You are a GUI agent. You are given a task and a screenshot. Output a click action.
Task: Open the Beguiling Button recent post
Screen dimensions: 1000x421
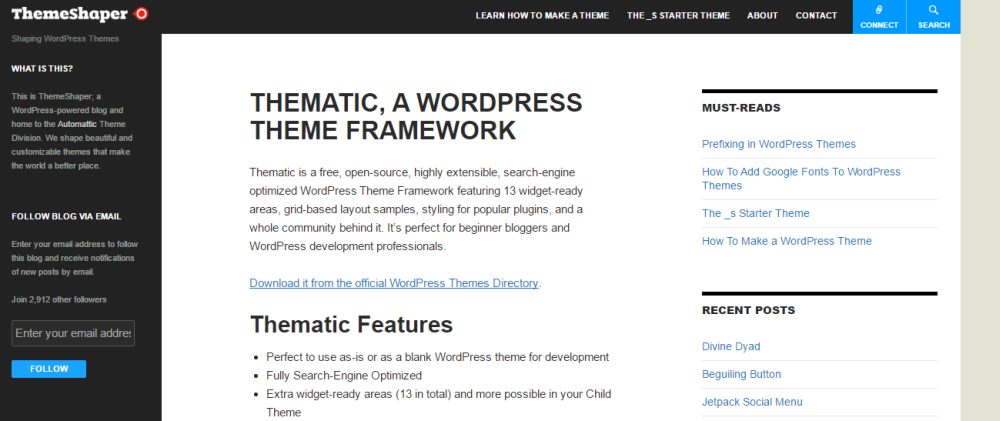click(x=742, y=374)
